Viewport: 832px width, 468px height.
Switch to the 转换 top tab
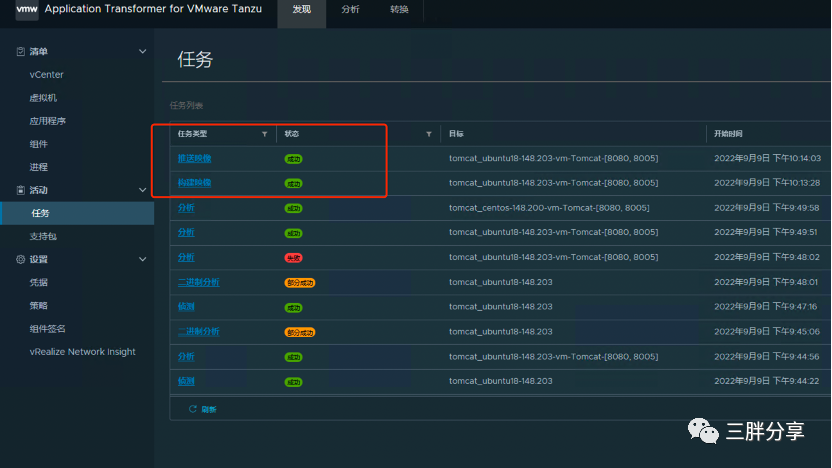[x=399, y=10]
